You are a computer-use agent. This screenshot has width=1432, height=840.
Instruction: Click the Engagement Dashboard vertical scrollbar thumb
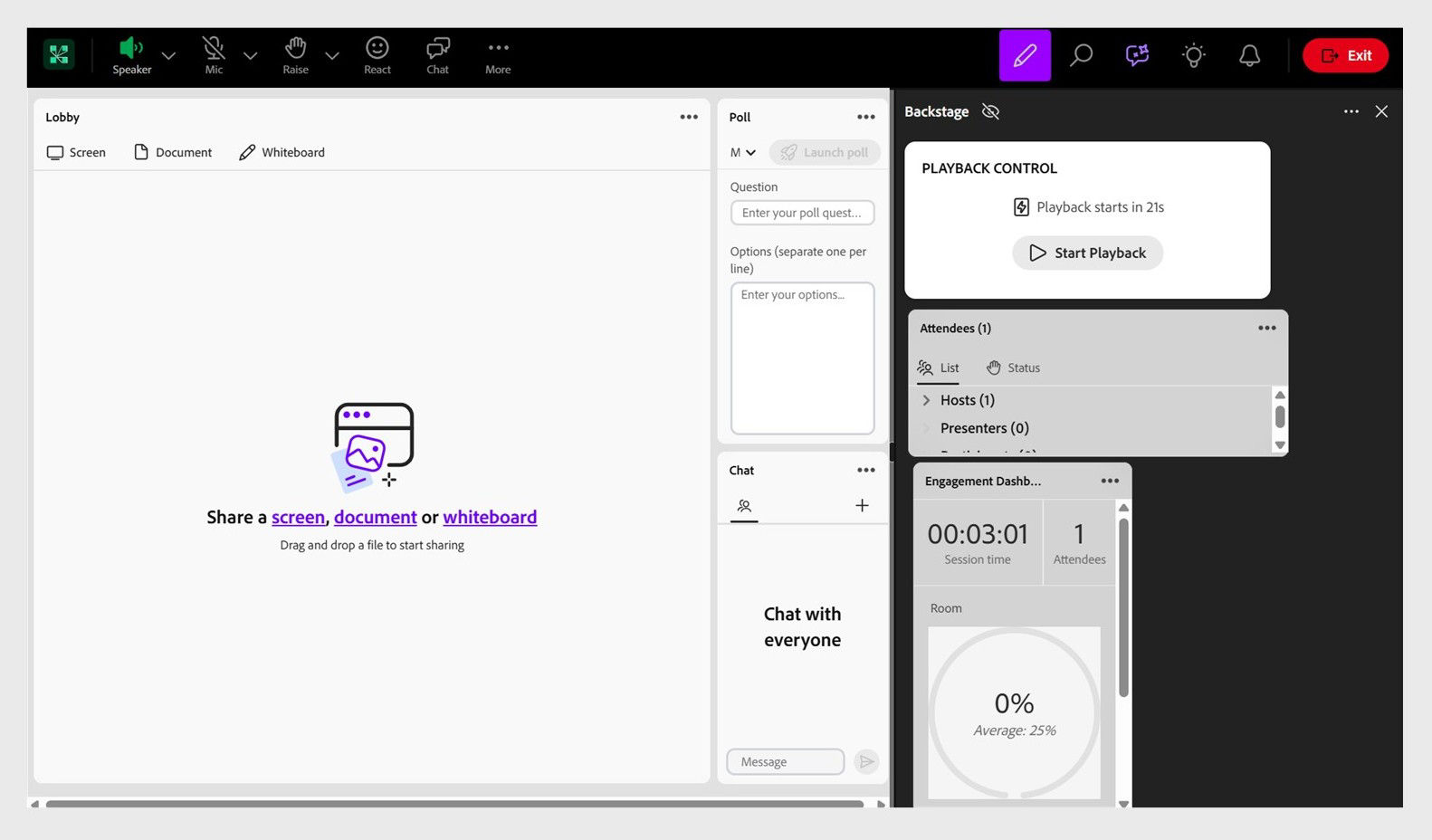point(1123,606)
